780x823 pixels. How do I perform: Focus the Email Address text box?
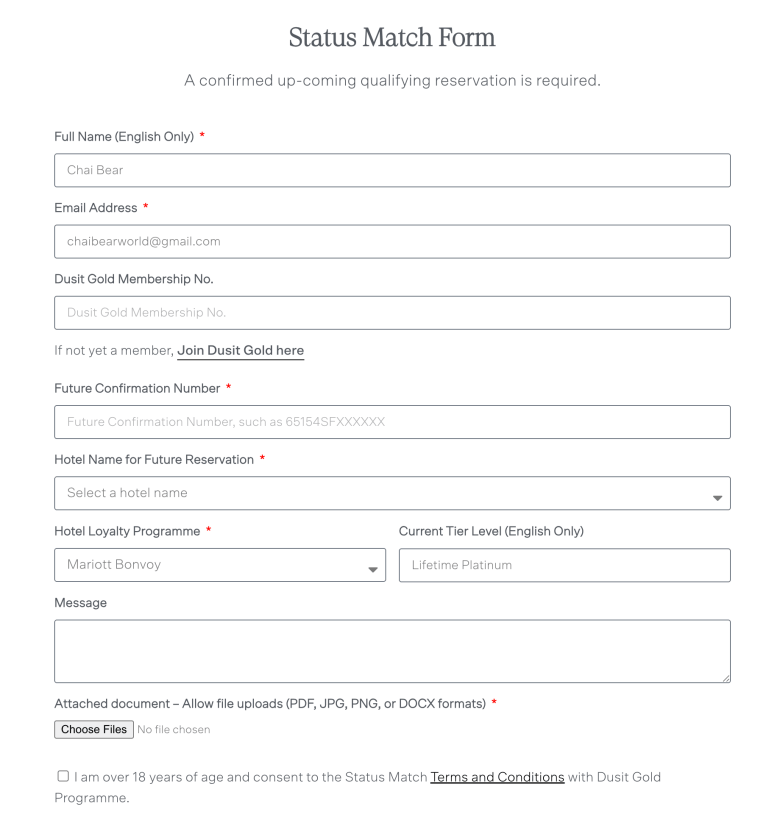tap(392, 241)
